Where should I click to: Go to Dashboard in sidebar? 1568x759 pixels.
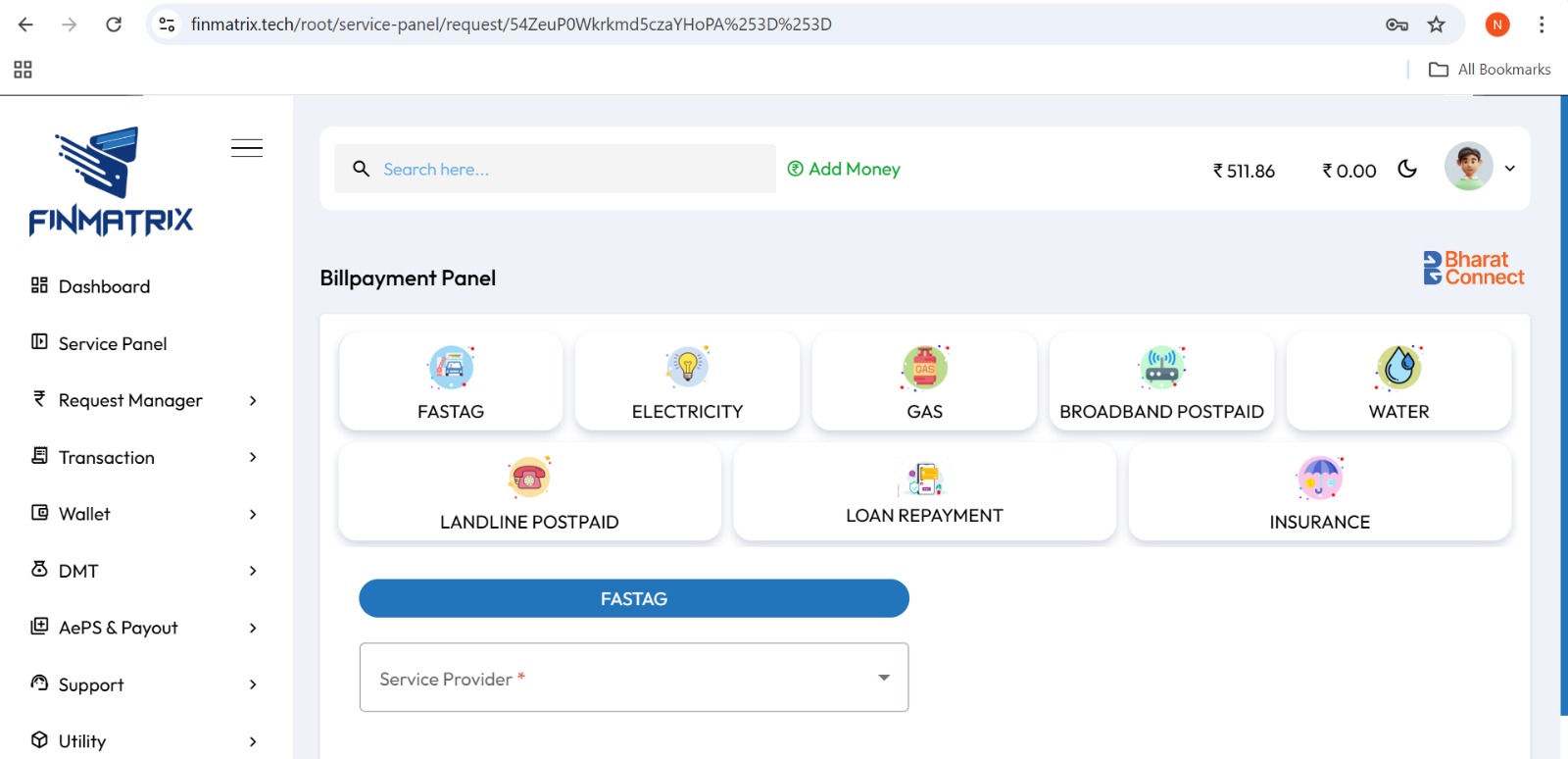[104, 286]
